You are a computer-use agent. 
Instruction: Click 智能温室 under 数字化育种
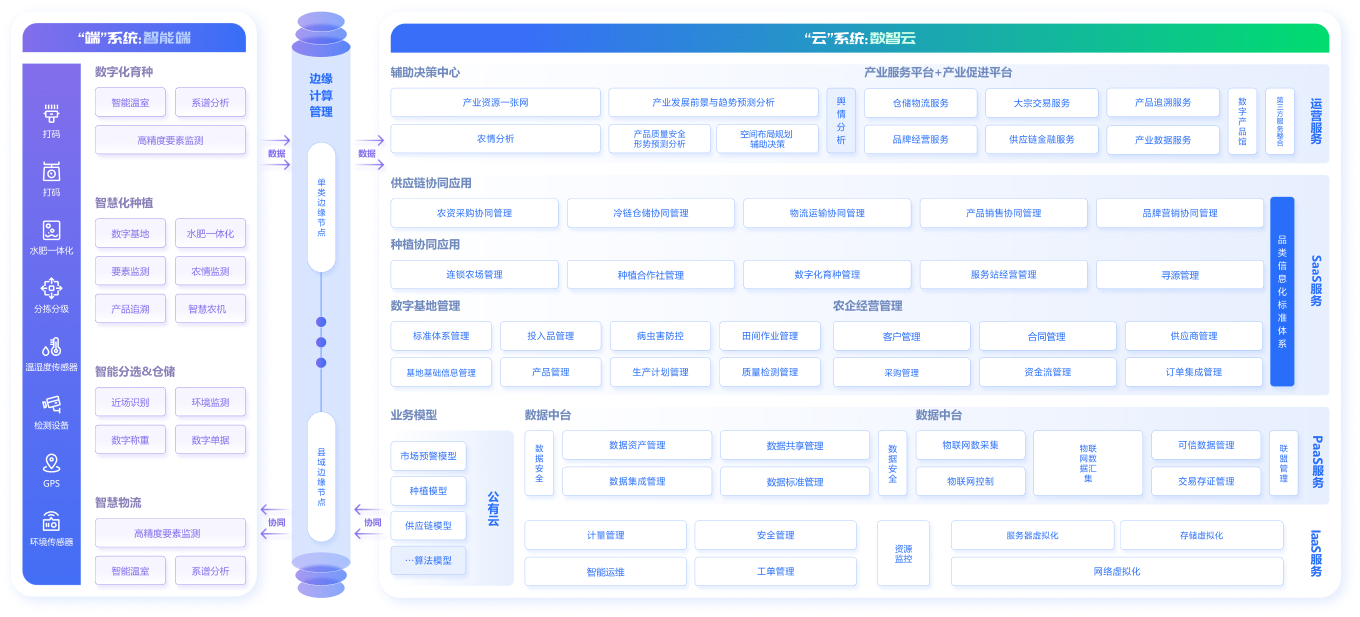pyautogui.click(x=130, y=102)
